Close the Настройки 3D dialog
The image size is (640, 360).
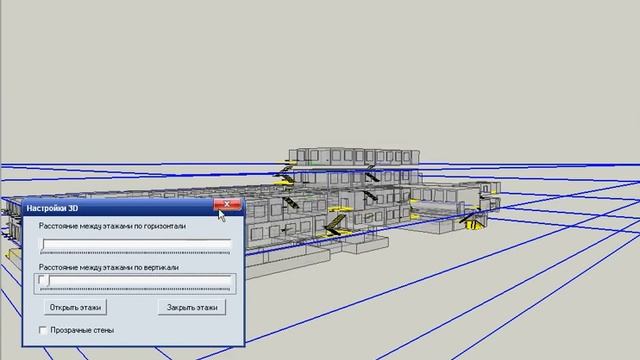[227, 204]
